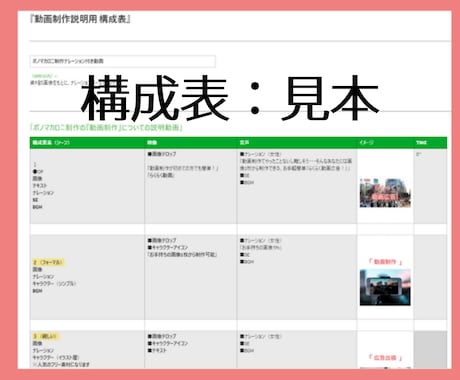460x380 pixels.
Task: Click OP entry in scene 1 elements list
Action: (38, 172)
